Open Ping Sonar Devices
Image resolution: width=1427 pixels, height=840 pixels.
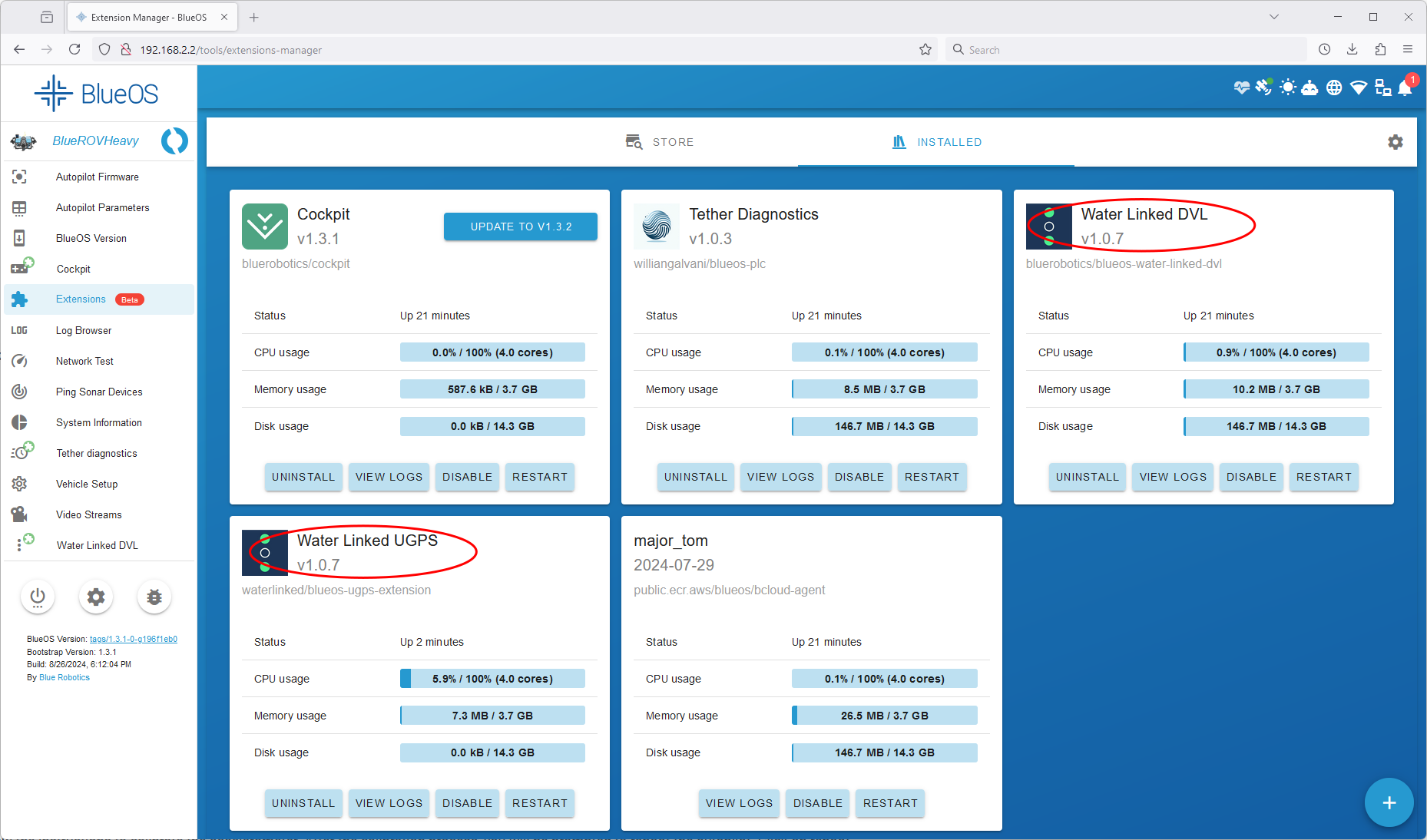99,392
